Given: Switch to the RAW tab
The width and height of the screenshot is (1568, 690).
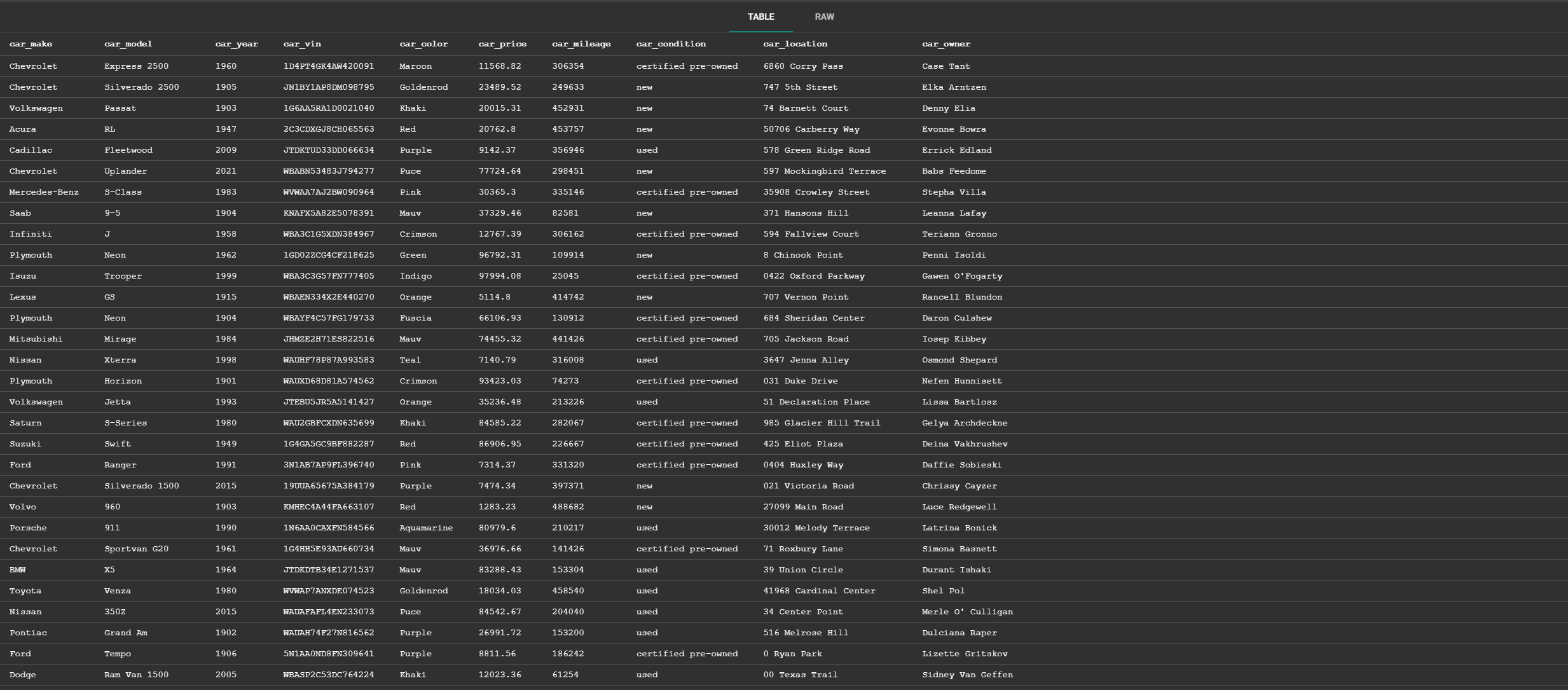Looking at the screenshot, I should 824,17.
